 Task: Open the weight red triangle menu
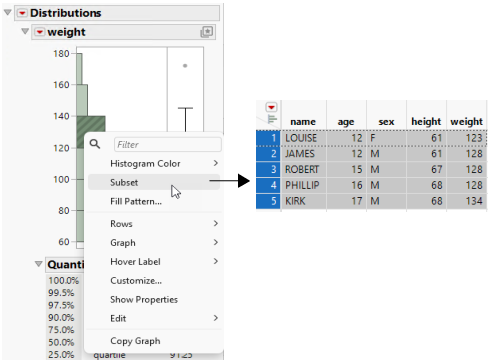point(40,32)
